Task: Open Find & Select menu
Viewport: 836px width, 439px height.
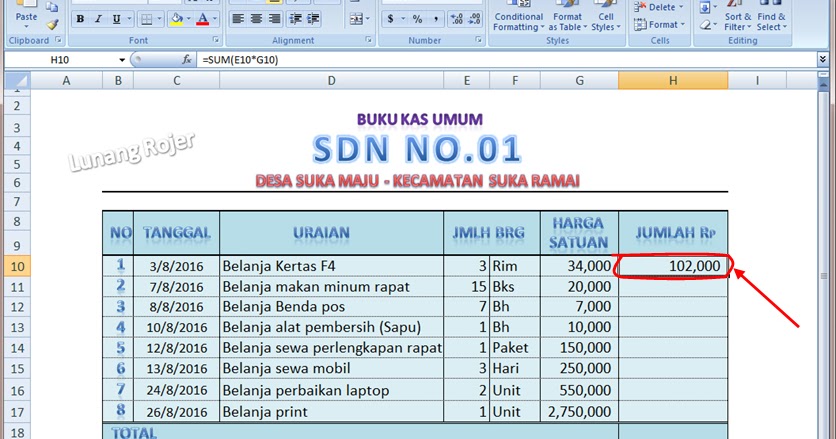Action: click(771, 17)
